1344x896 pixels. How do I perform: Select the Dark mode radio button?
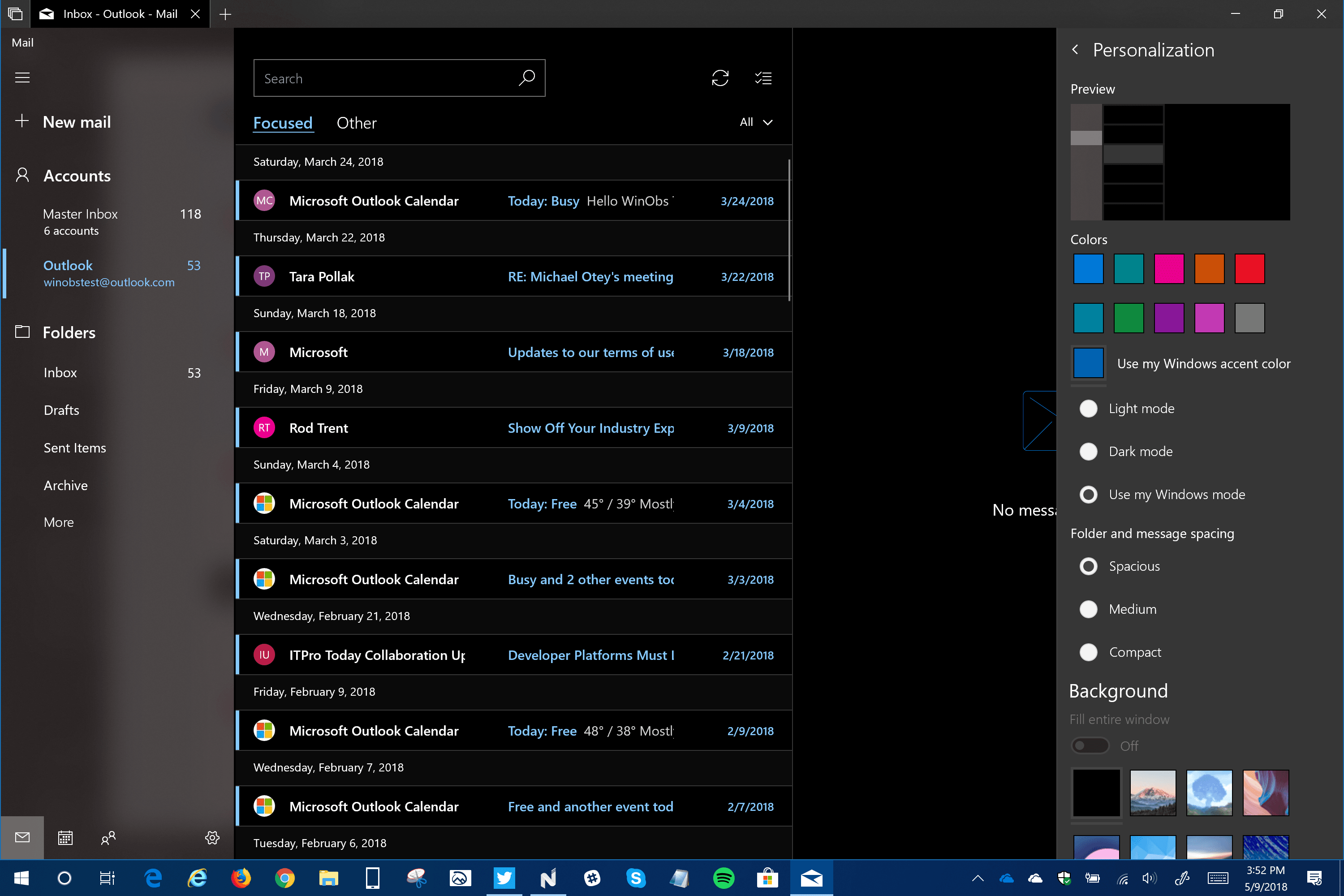click(x=1088, y=452)
